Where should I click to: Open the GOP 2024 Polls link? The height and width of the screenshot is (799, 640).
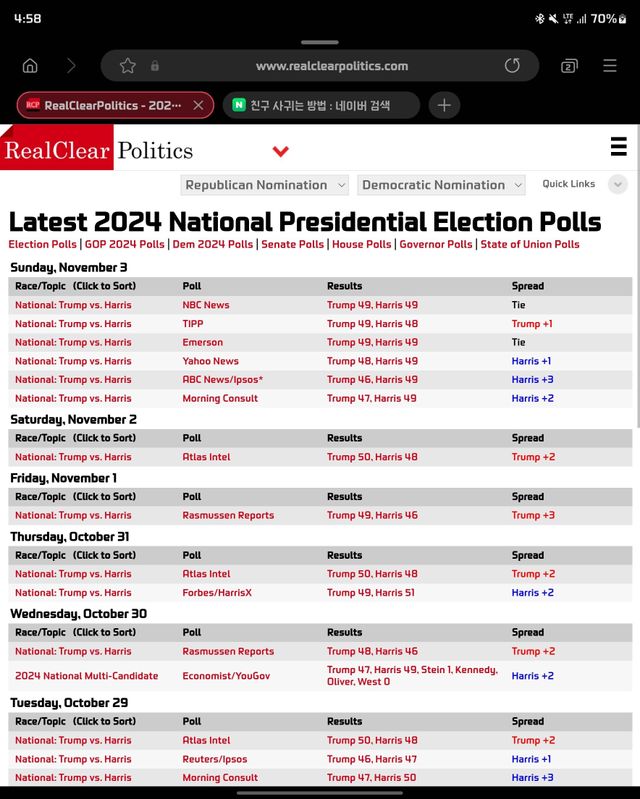pyautogui.click(x=124, y=244)
